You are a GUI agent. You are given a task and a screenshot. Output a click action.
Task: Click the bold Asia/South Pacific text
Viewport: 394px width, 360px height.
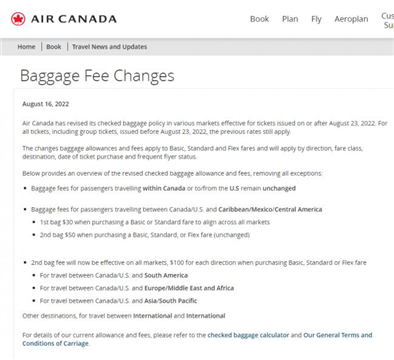tap(171, 301)
